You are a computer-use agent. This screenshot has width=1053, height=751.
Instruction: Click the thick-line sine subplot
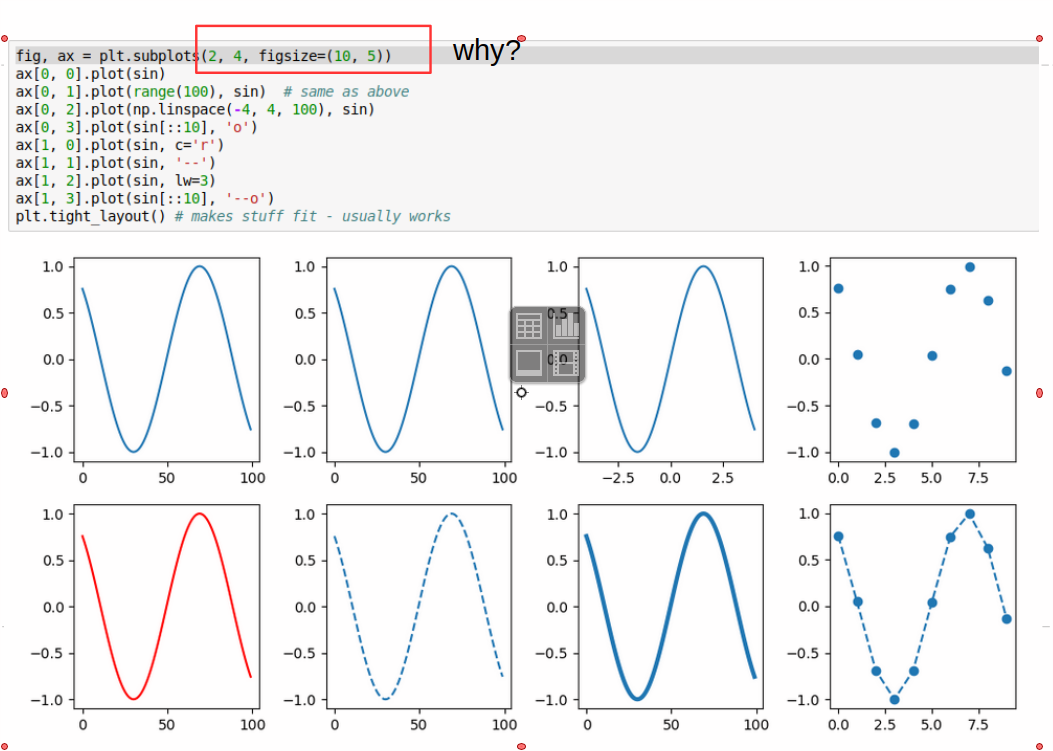coord(671,607)
